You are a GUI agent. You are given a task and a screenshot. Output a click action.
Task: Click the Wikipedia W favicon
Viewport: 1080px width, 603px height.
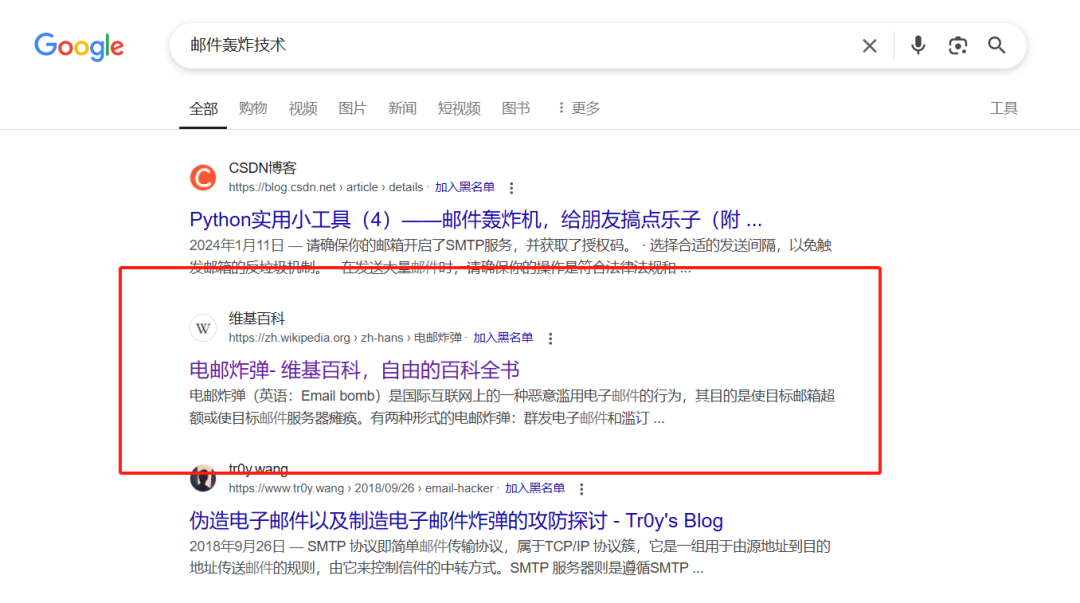point(203,328)
